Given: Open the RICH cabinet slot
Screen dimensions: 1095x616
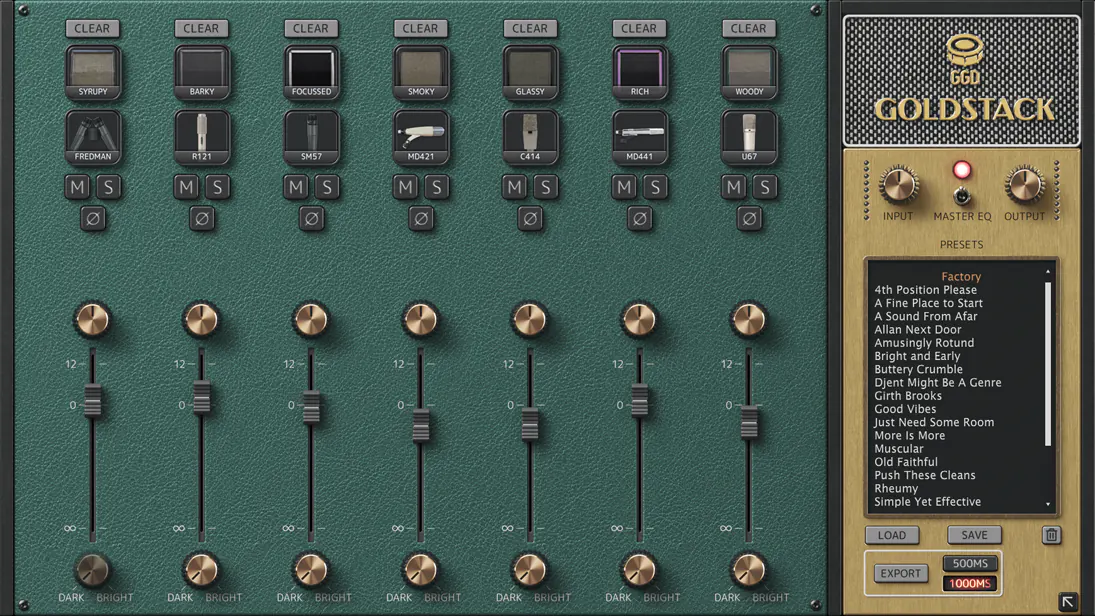Looking at the screenshot, I should [640, 71].
